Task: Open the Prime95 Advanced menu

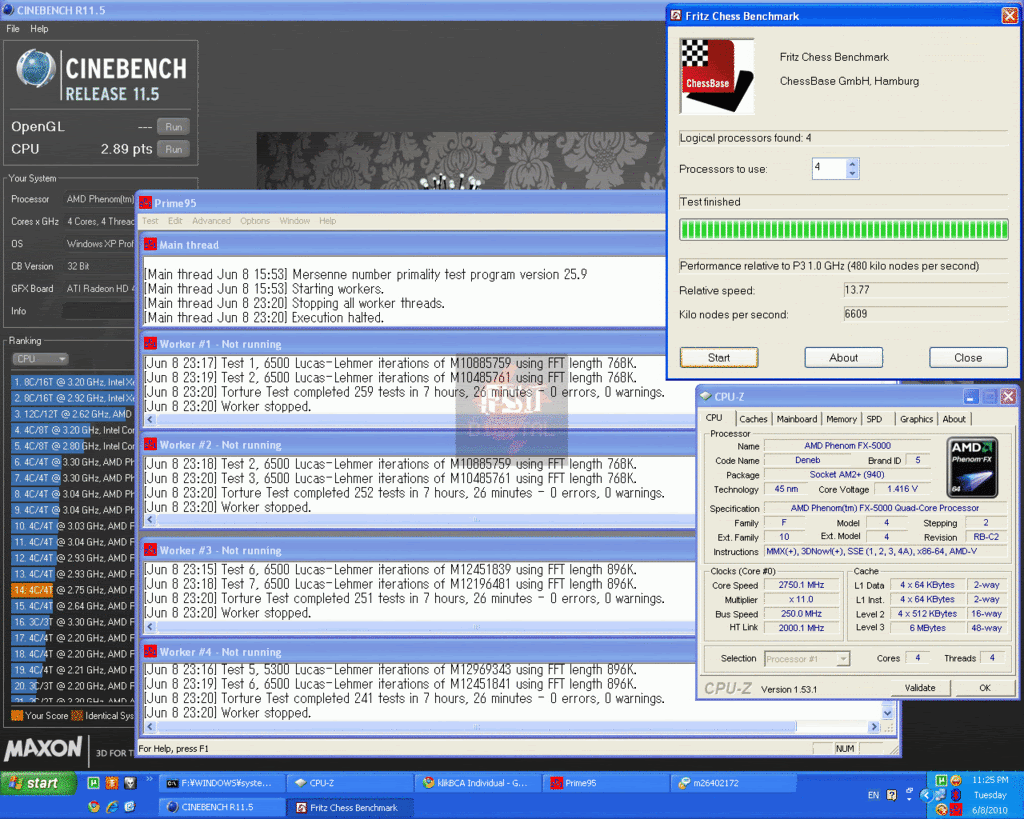Action: (211, 221)
